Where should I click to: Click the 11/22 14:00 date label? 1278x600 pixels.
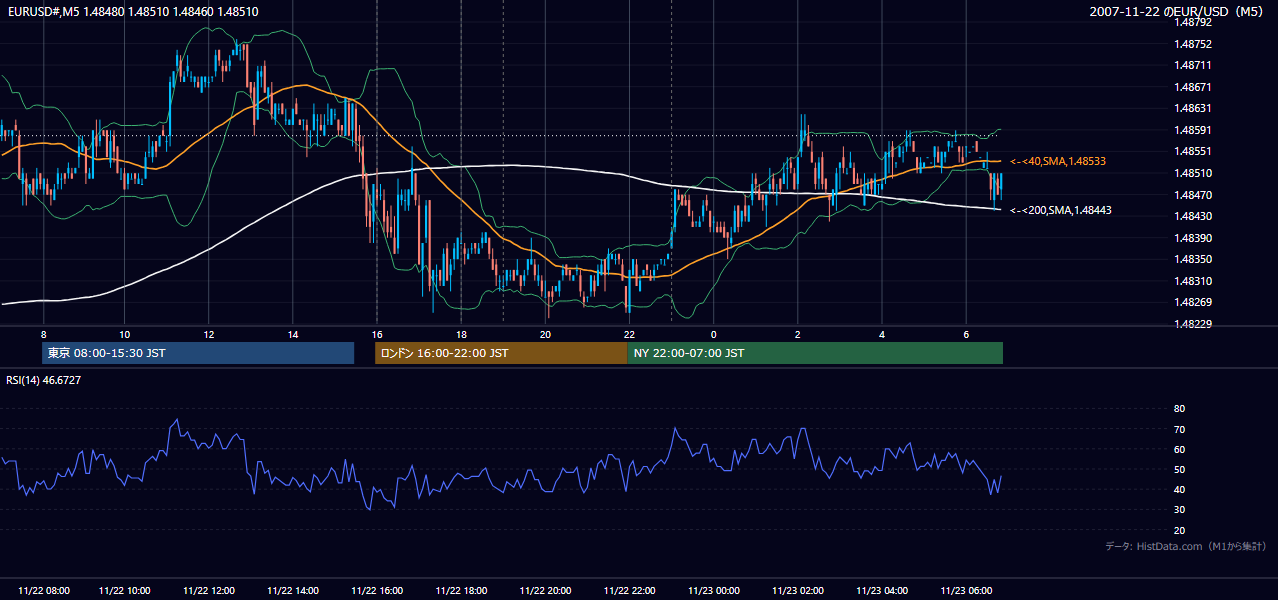pos(293,591)
